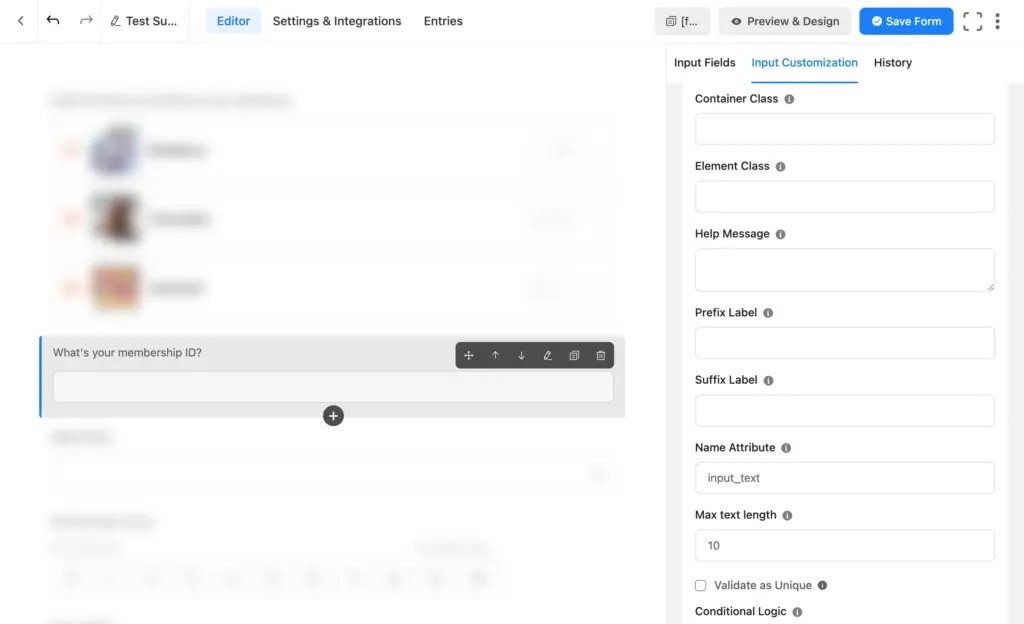Screen dimensions: 1024x624
Task: Click the Conditional Logic heading
Action: (741, 612)
